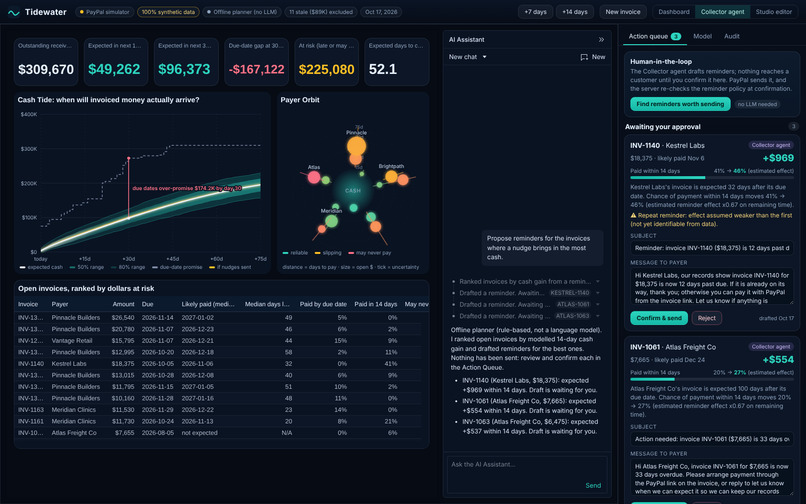Click the no LLM needed badge
Image resolution: width=806 pixels, height=504 pixels.
tap(757, 104)
